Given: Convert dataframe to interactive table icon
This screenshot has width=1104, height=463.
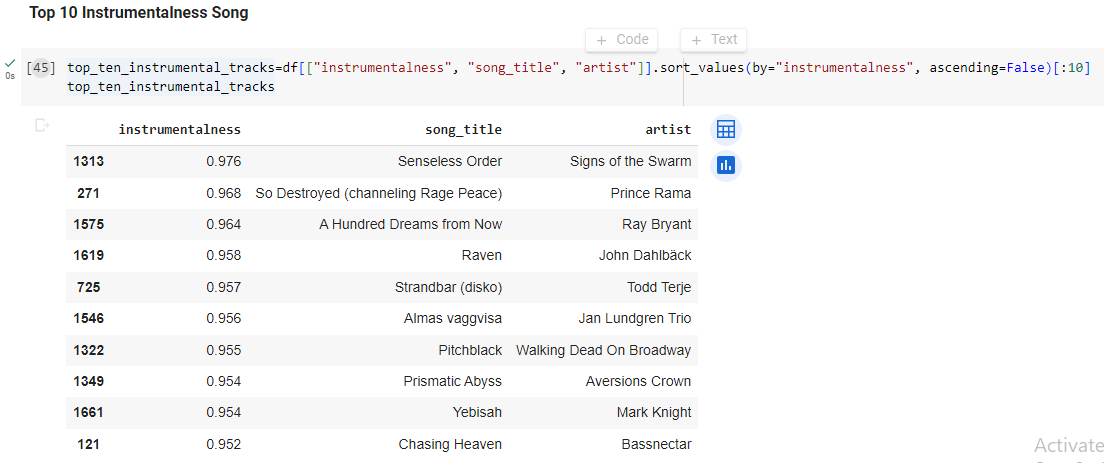Looking at the screenshot, I should pos(725,129).
